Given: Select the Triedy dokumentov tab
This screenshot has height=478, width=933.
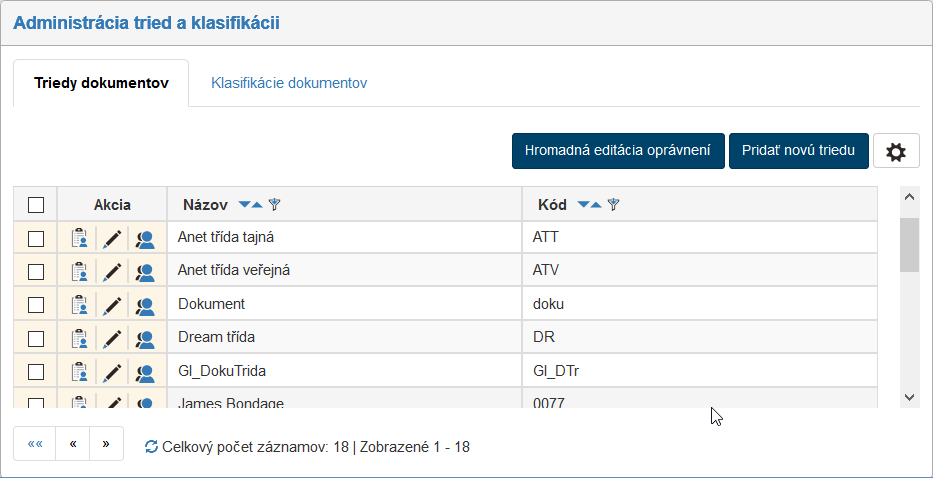Looking at the screenshot, I should pos(100,83).
